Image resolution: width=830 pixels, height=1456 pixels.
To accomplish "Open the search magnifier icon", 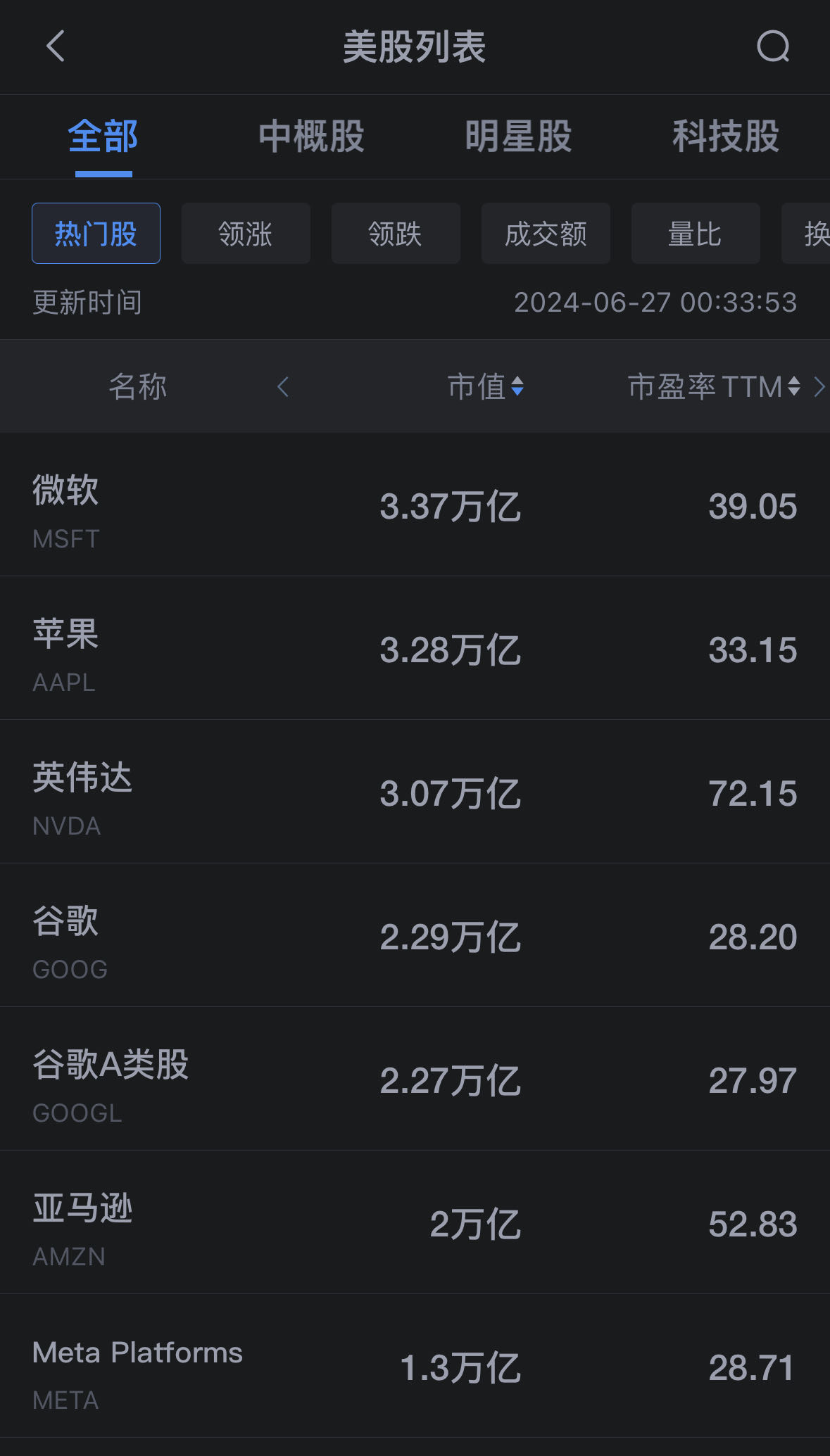I will 772,47.
